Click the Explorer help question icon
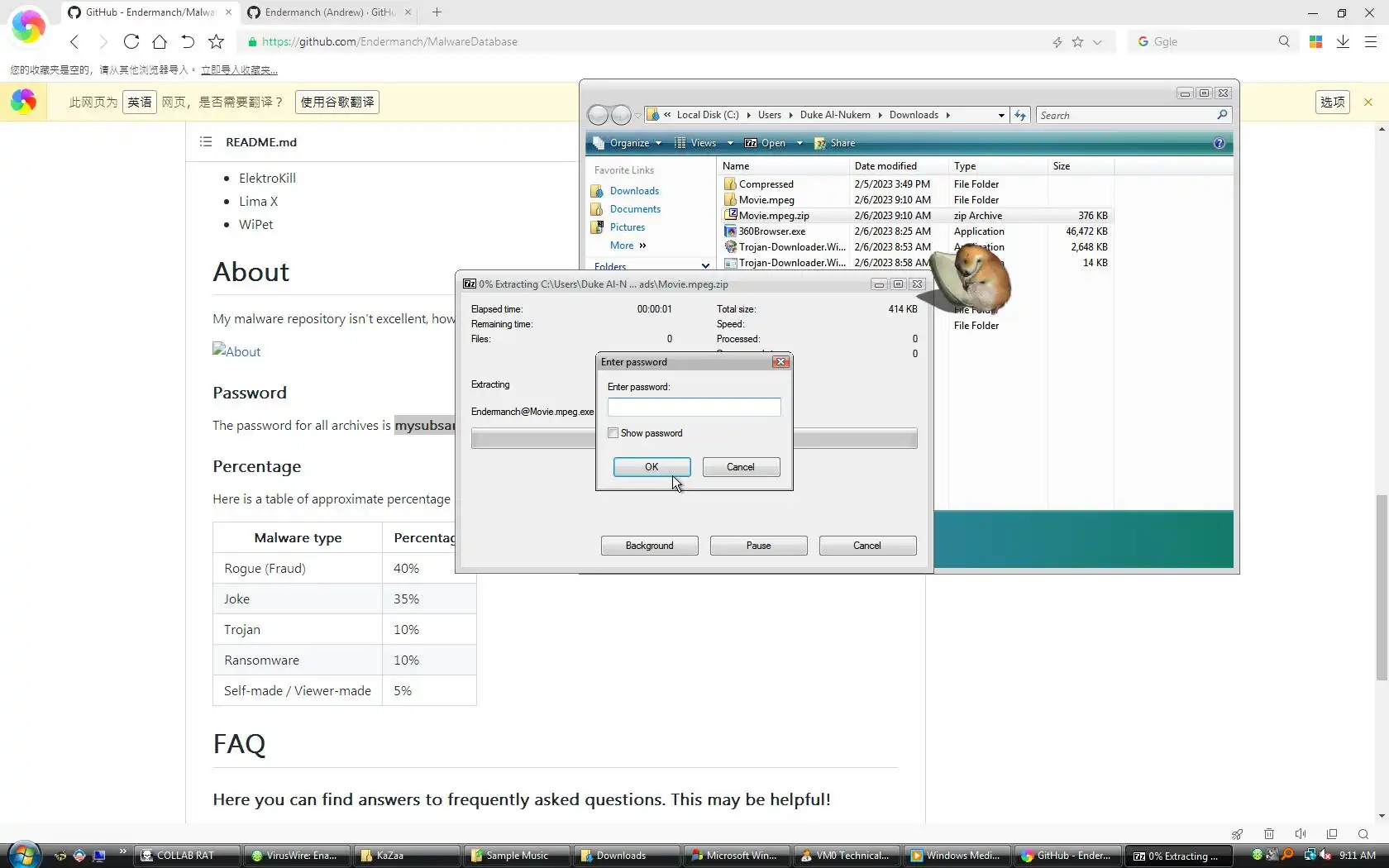This screenshot has width=1389, height=868. [x=1219, y=143]
